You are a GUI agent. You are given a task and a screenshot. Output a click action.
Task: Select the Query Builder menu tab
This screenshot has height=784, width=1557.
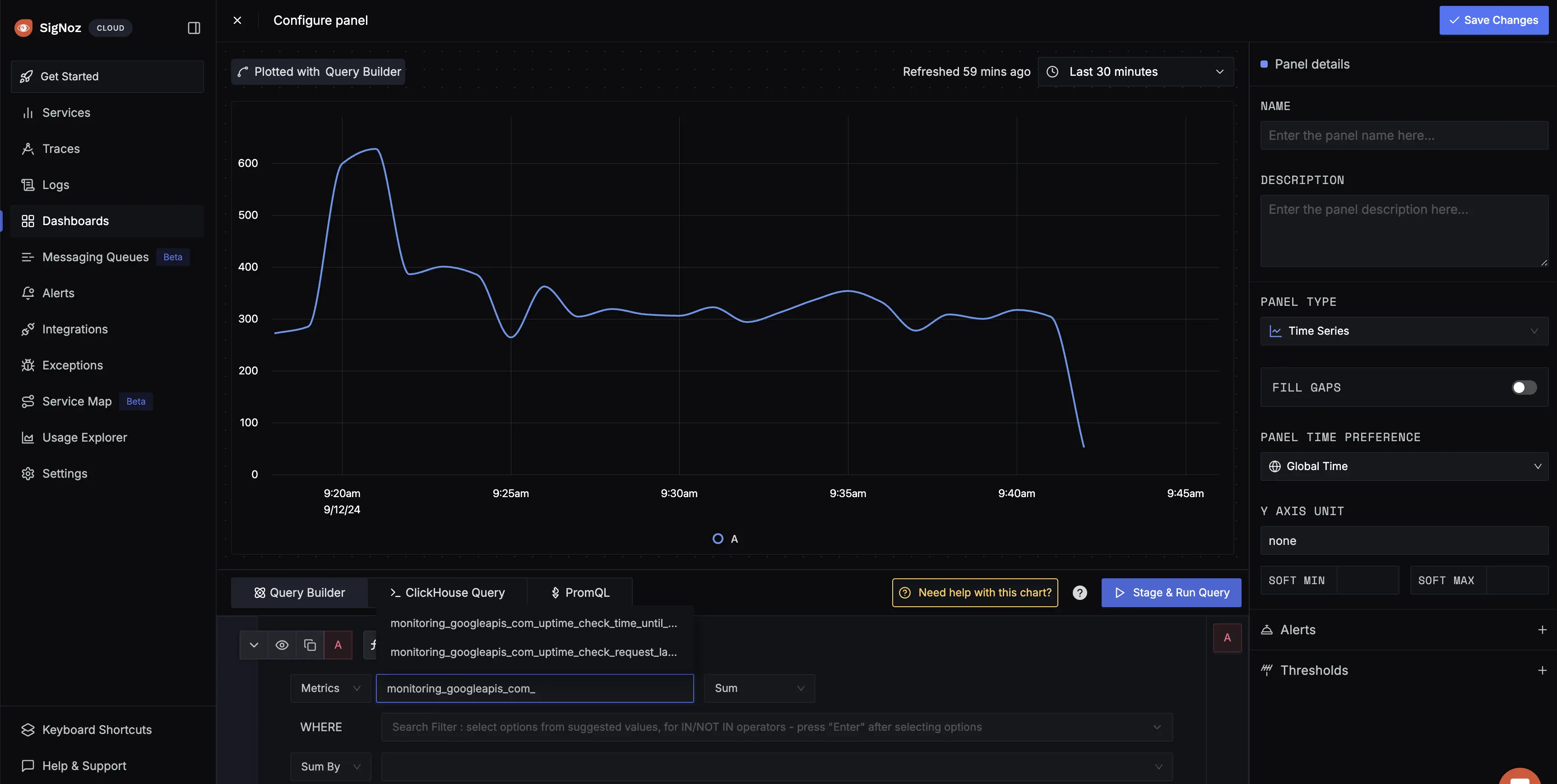300,592
